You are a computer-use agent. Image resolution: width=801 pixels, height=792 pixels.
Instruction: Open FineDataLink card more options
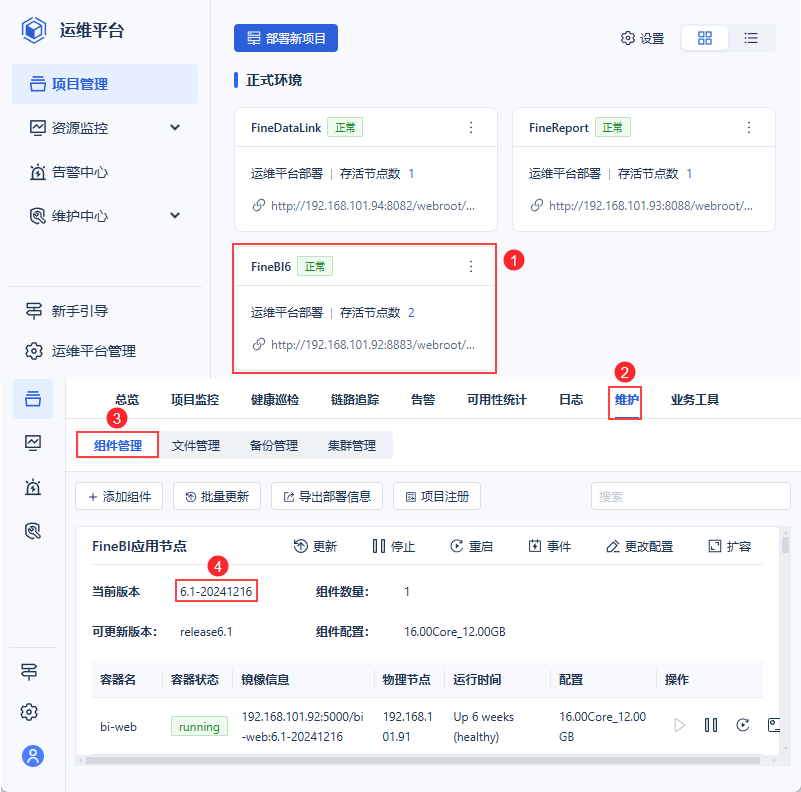471,127
